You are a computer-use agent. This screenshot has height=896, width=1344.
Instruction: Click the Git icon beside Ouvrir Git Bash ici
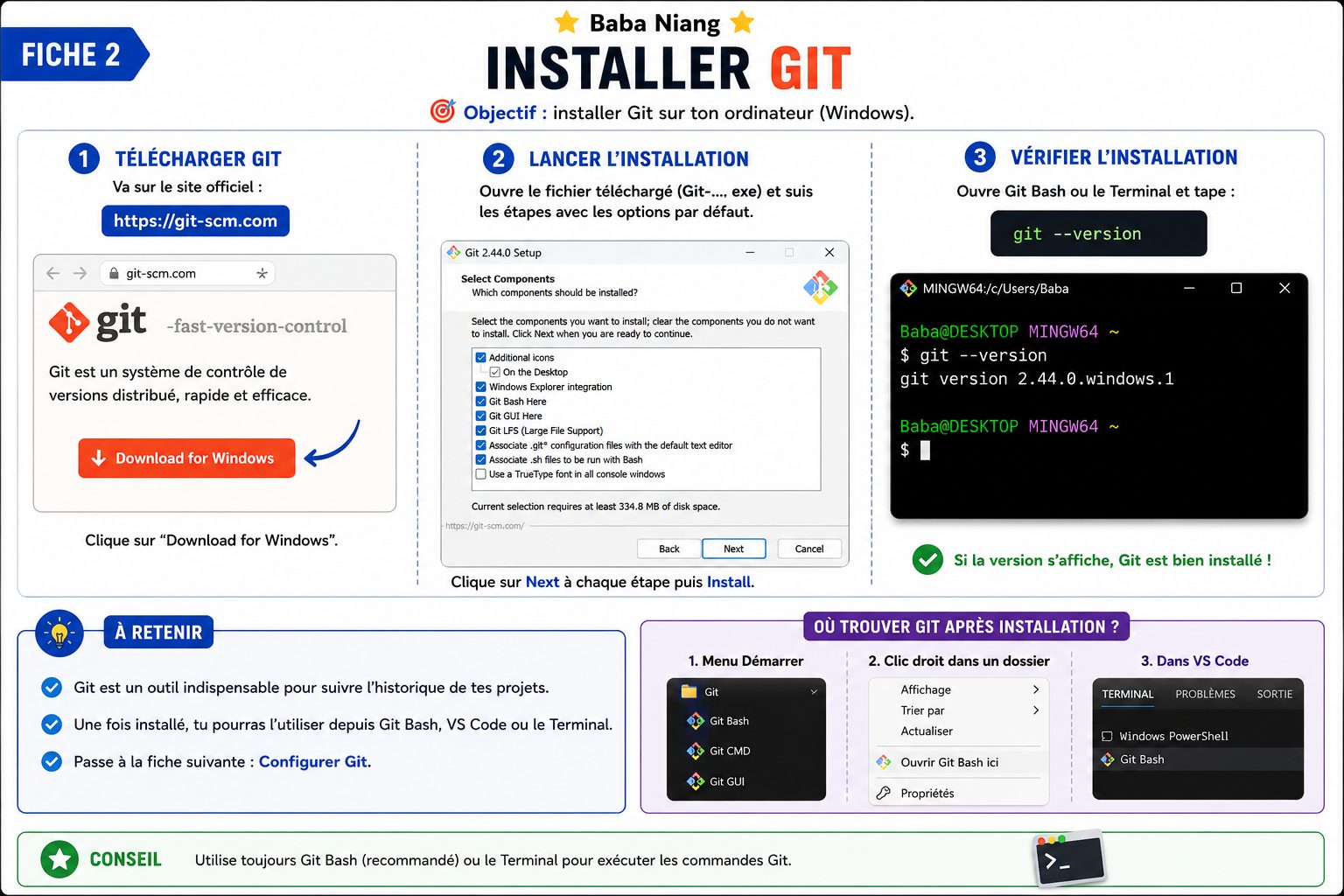pos(884,762)
